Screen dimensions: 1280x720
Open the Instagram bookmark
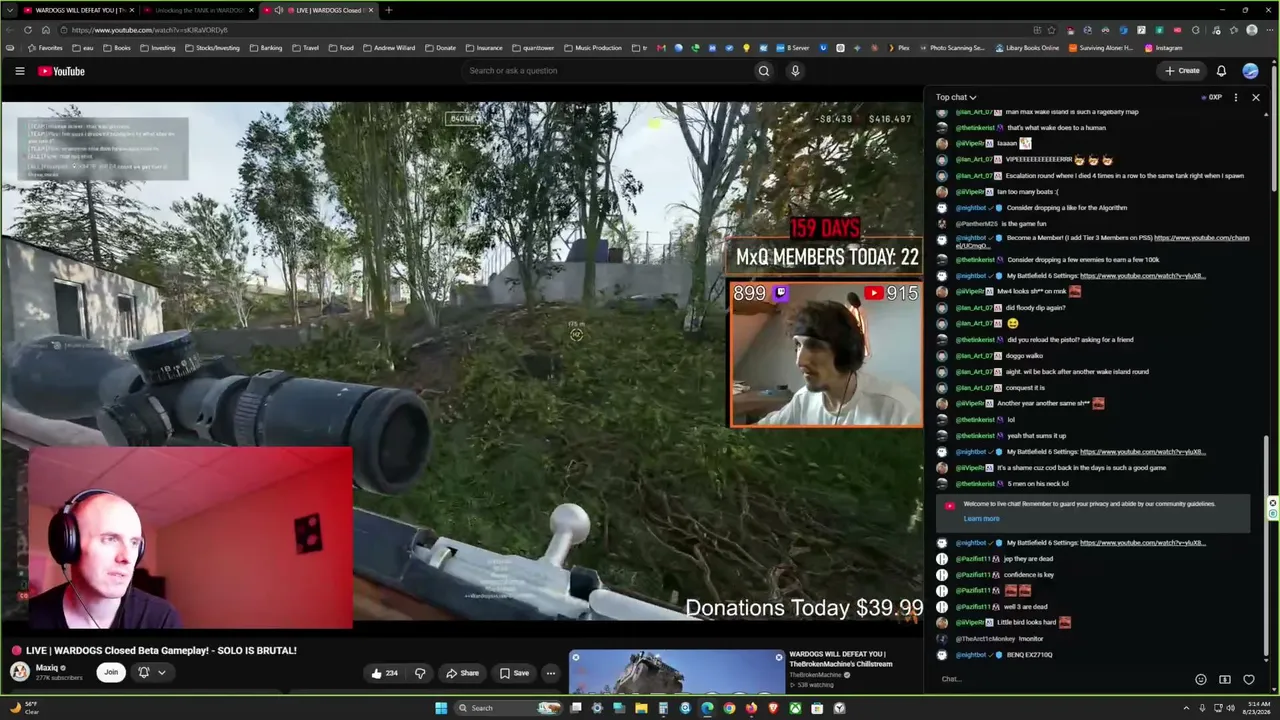[x=1163, y=48]
